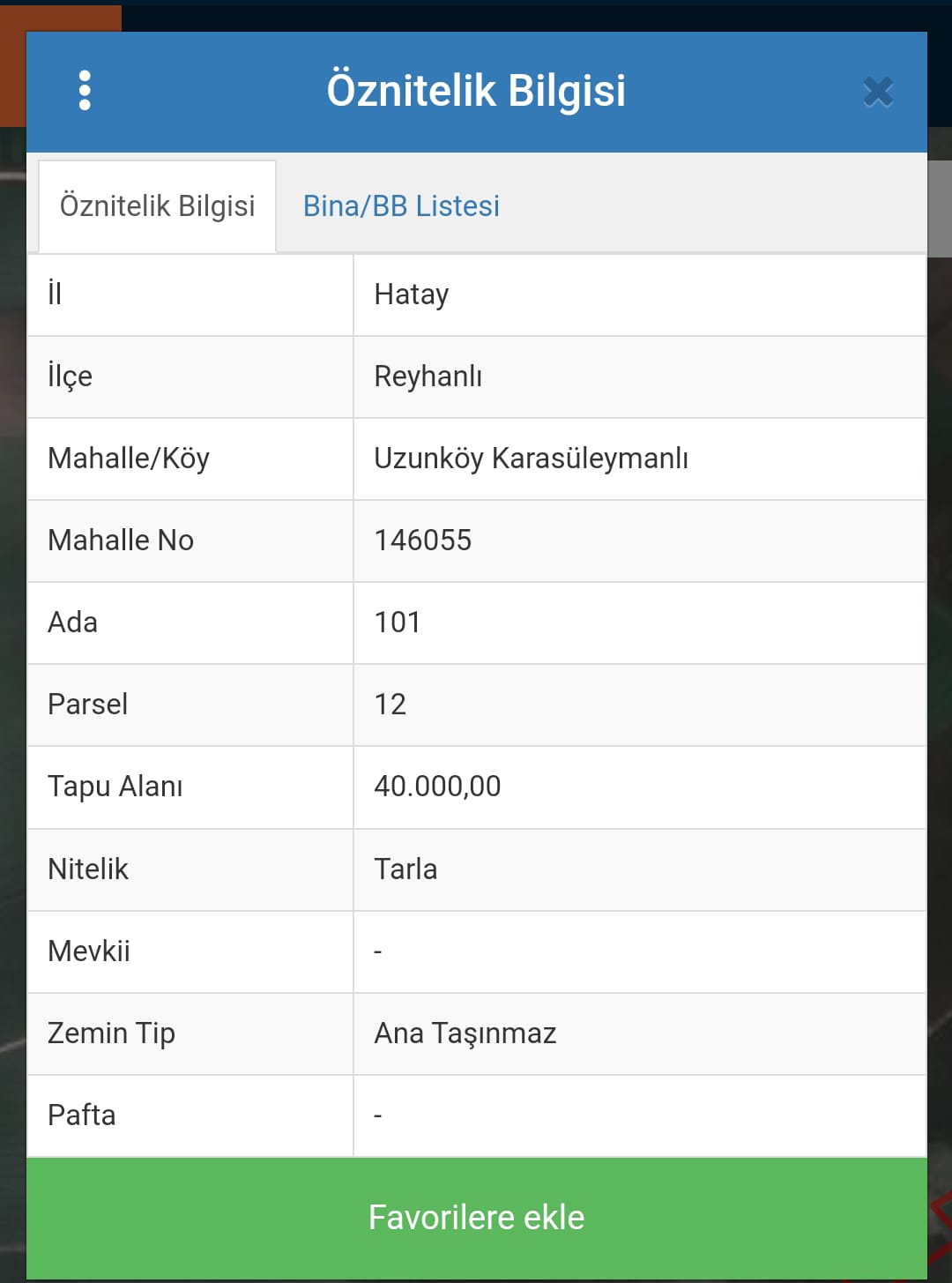Switch to the Bina/BB Listesi tab
The image size is (952, 1283).
pyautogui.click(x=401, y=206)
